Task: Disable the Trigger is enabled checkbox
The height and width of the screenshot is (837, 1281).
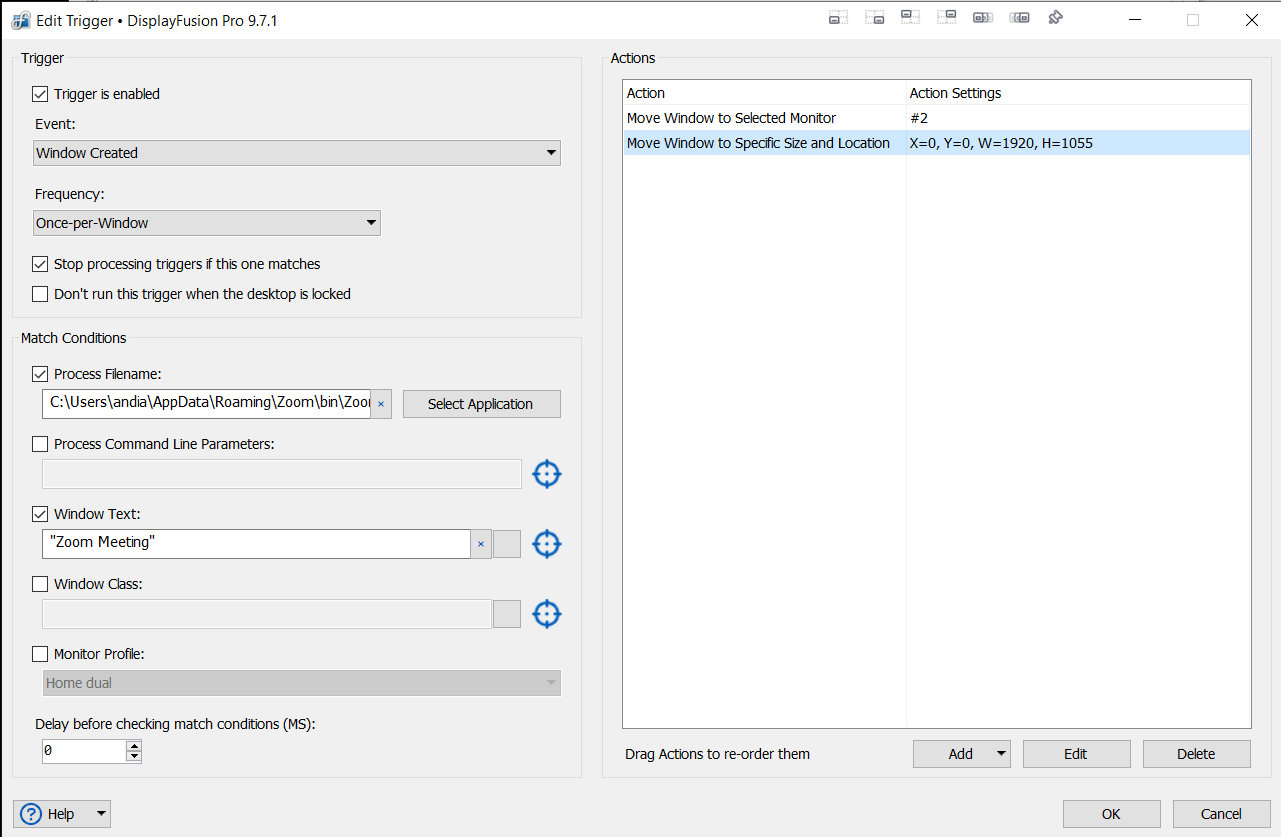Action: [x=40, y=94]
